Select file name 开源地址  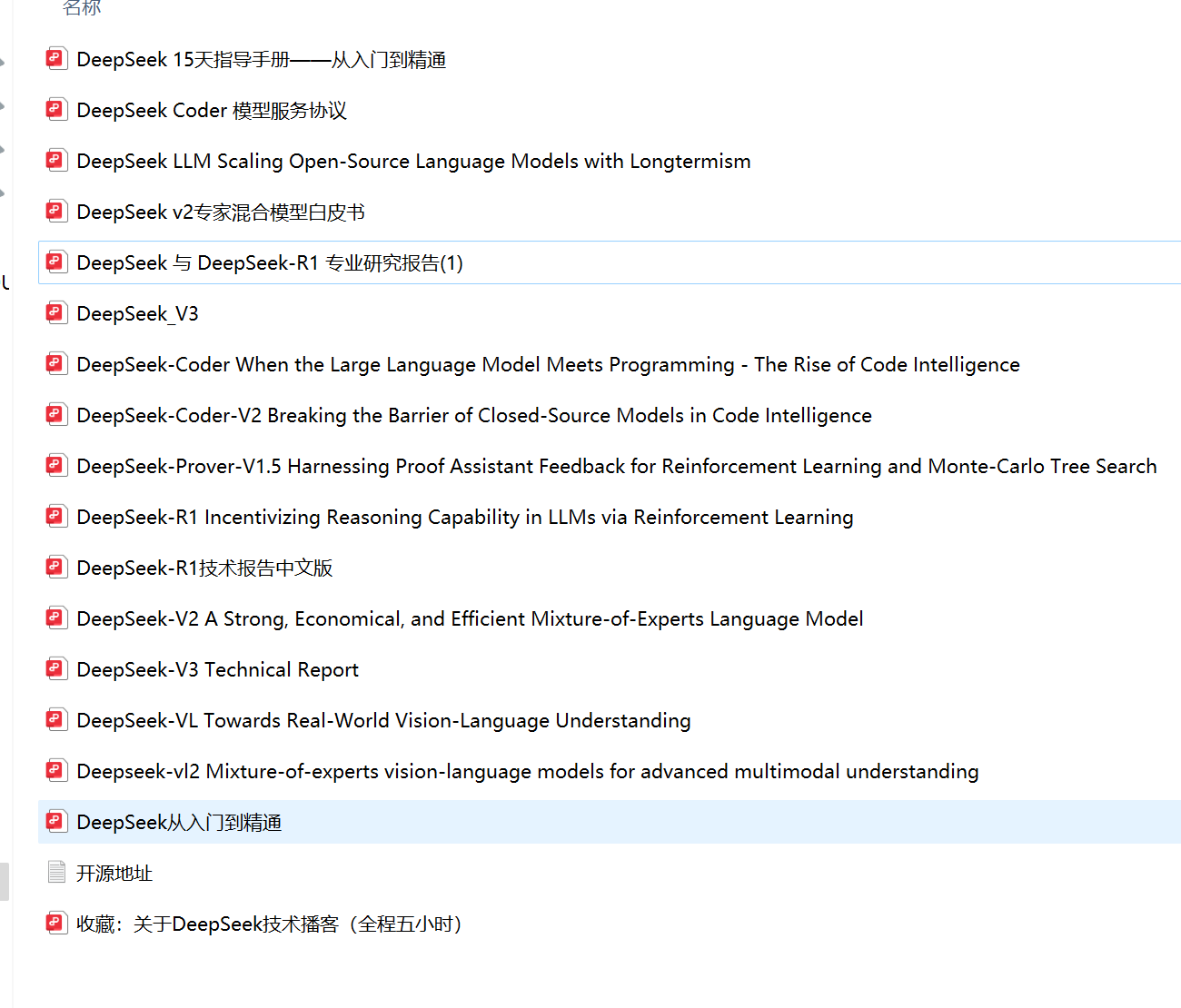pos(114,874)
